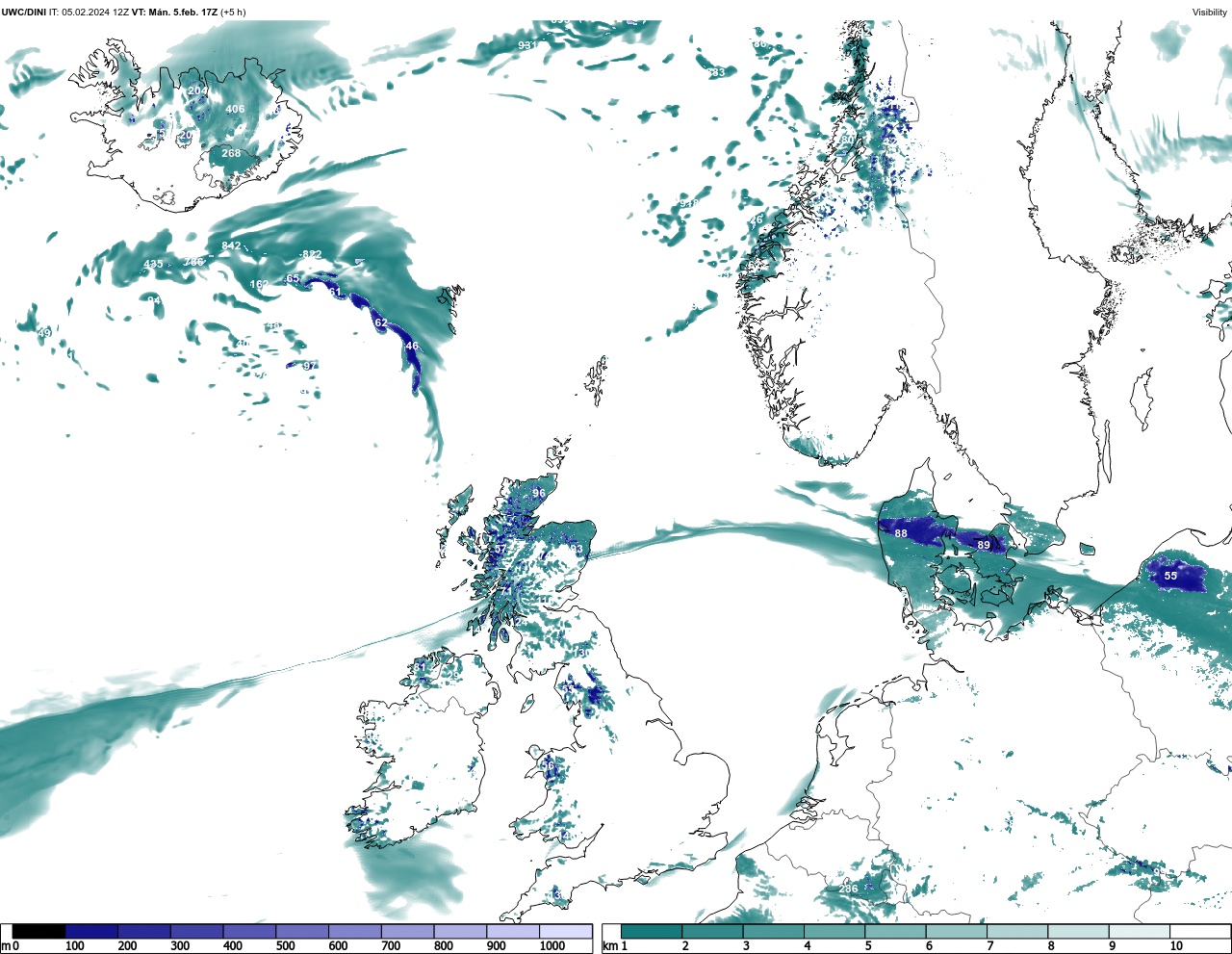Click the '10' tick label on km legend
This screenshot has width=1232, height=954.
[1176, 946]
